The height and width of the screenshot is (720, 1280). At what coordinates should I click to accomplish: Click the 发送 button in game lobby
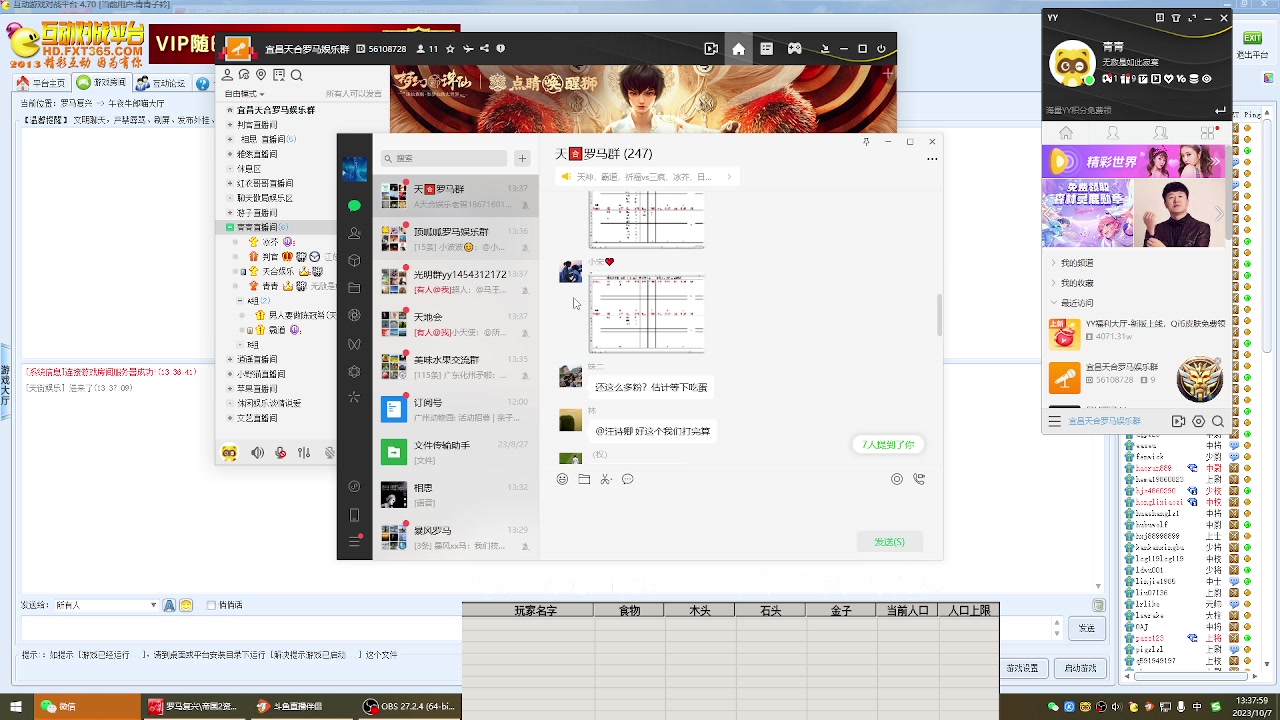pos(1087,628)
